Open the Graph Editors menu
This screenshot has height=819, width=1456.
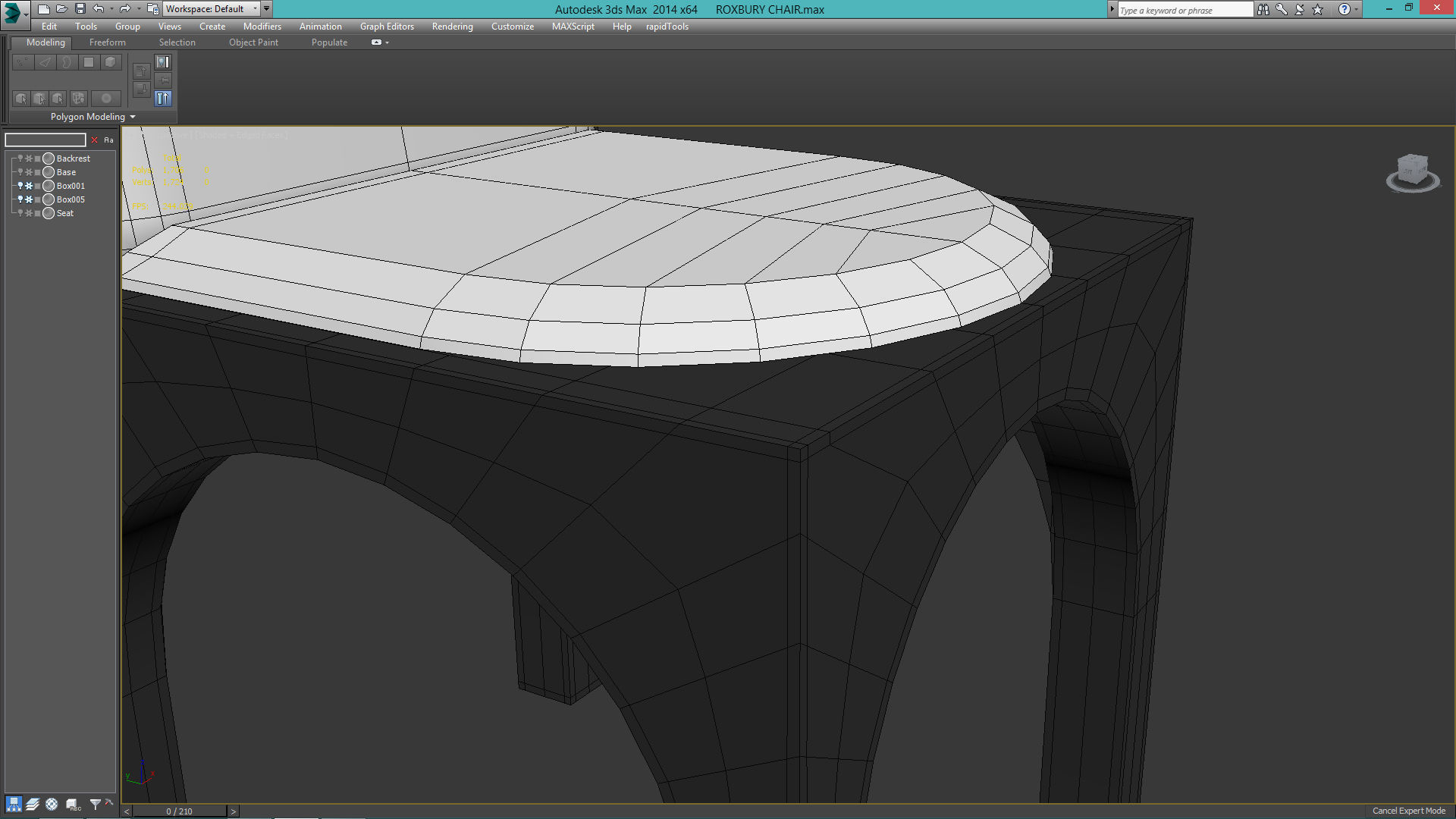[387, 27]
